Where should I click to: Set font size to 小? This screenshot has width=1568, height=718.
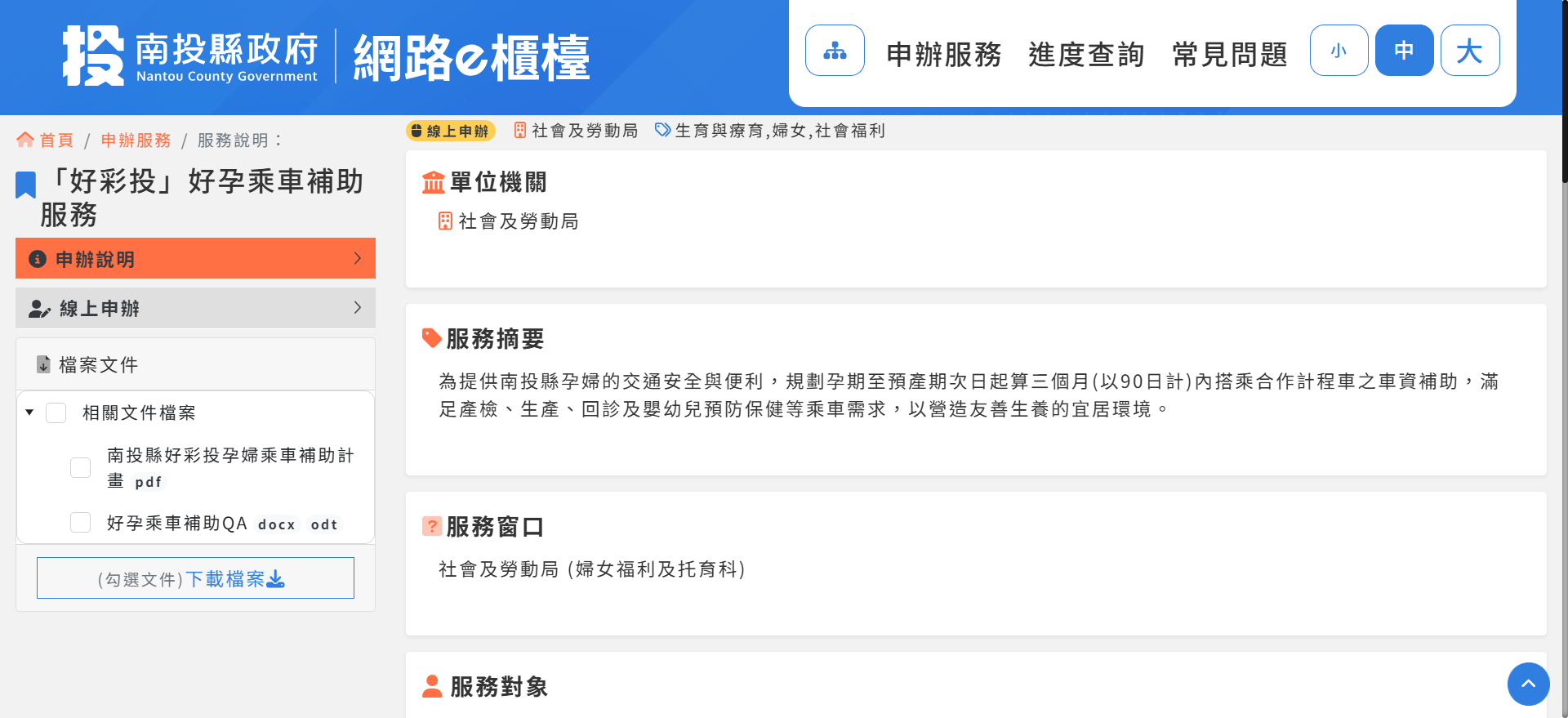1339,51
